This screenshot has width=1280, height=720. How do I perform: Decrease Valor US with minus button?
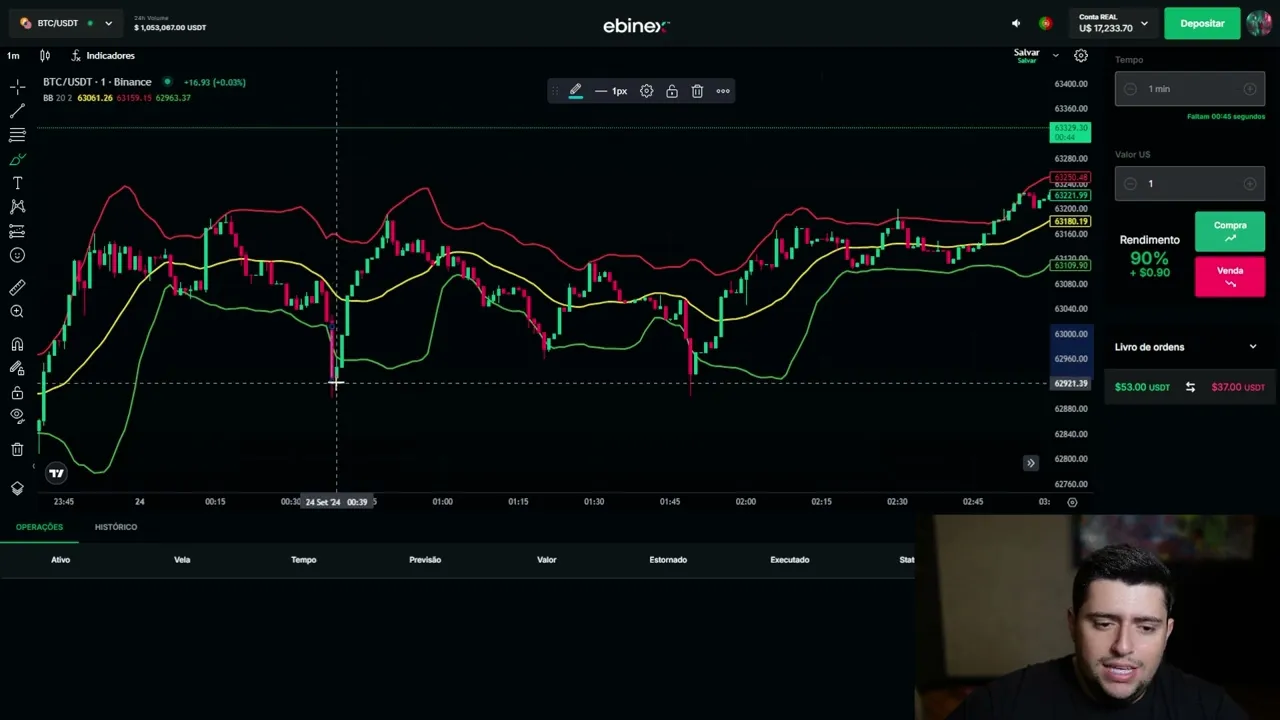click(x=1130, y=184)
